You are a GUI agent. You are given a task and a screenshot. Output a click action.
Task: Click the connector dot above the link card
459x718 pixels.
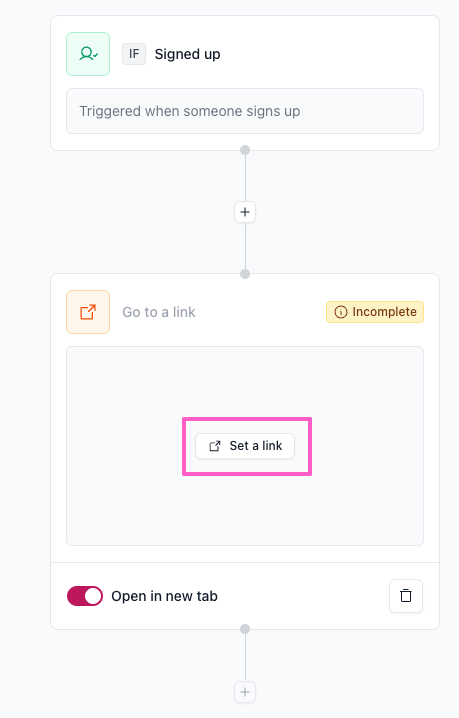point(245,274)
